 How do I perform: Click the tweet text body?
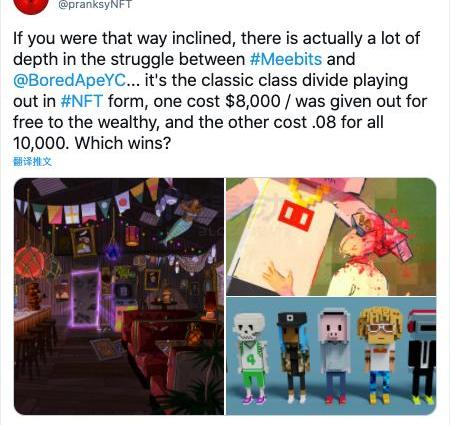click(x=220, y=91)
